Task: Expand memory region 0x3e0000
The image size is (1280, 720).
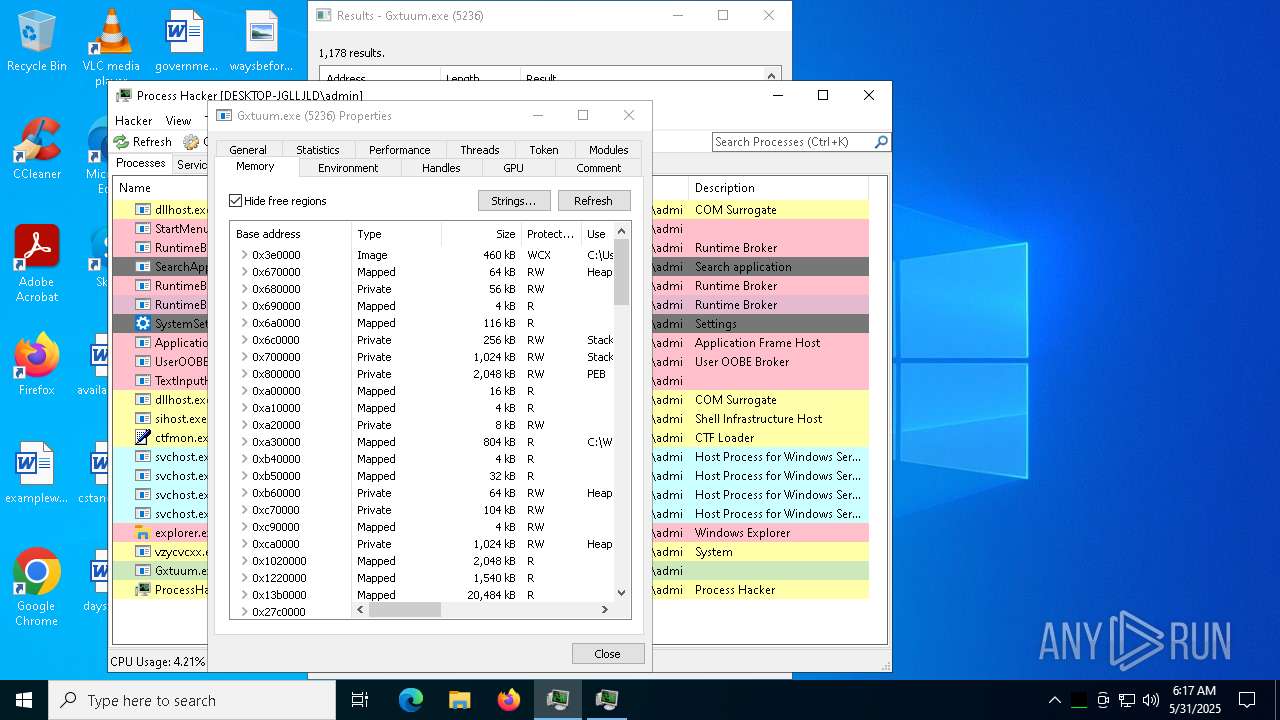Action: [244, 255]
